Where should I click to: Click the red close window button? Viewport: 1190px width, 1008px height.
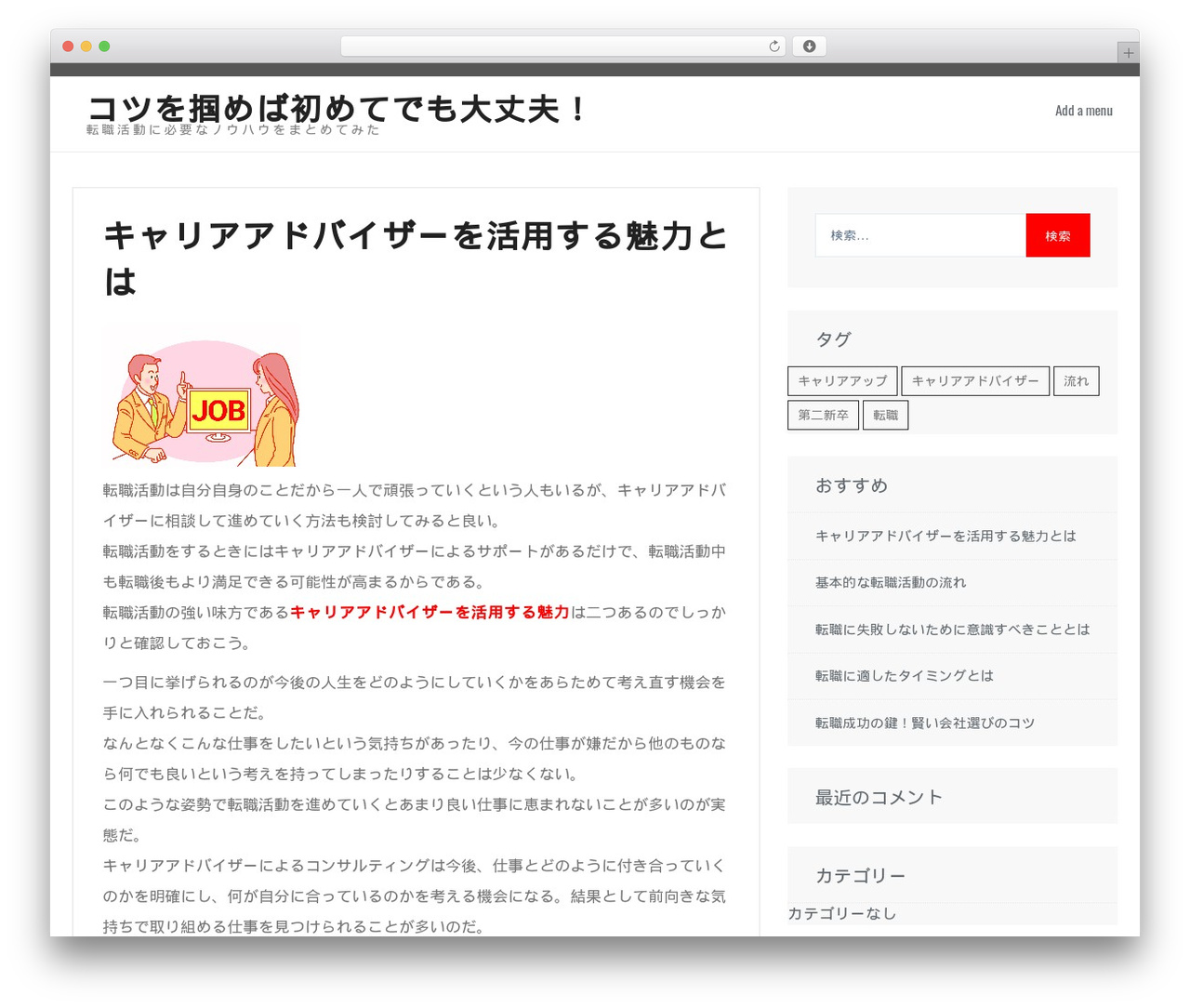(68, 46)
